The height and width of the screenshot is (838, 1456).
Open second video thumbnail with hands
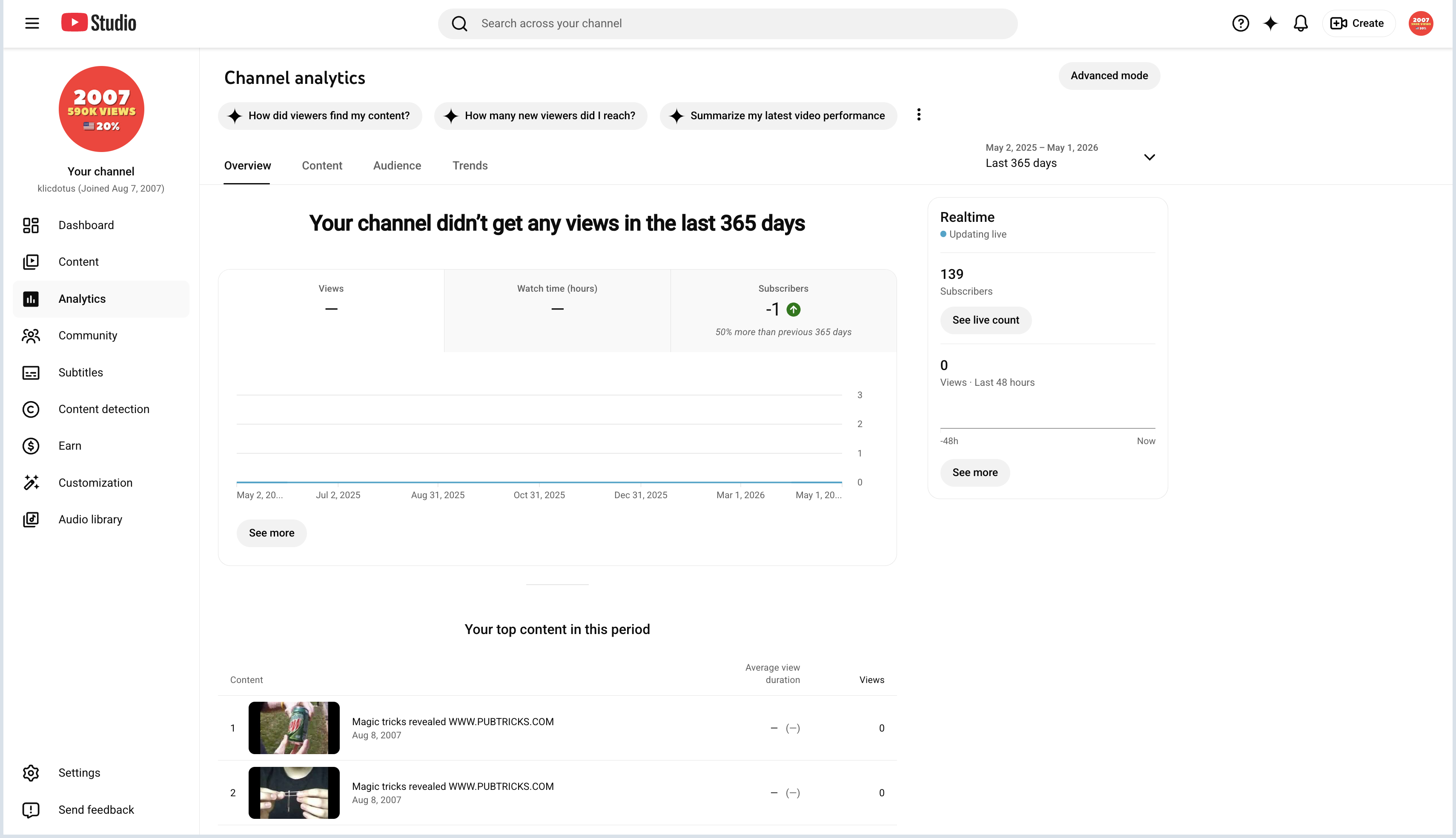[294, 792]
